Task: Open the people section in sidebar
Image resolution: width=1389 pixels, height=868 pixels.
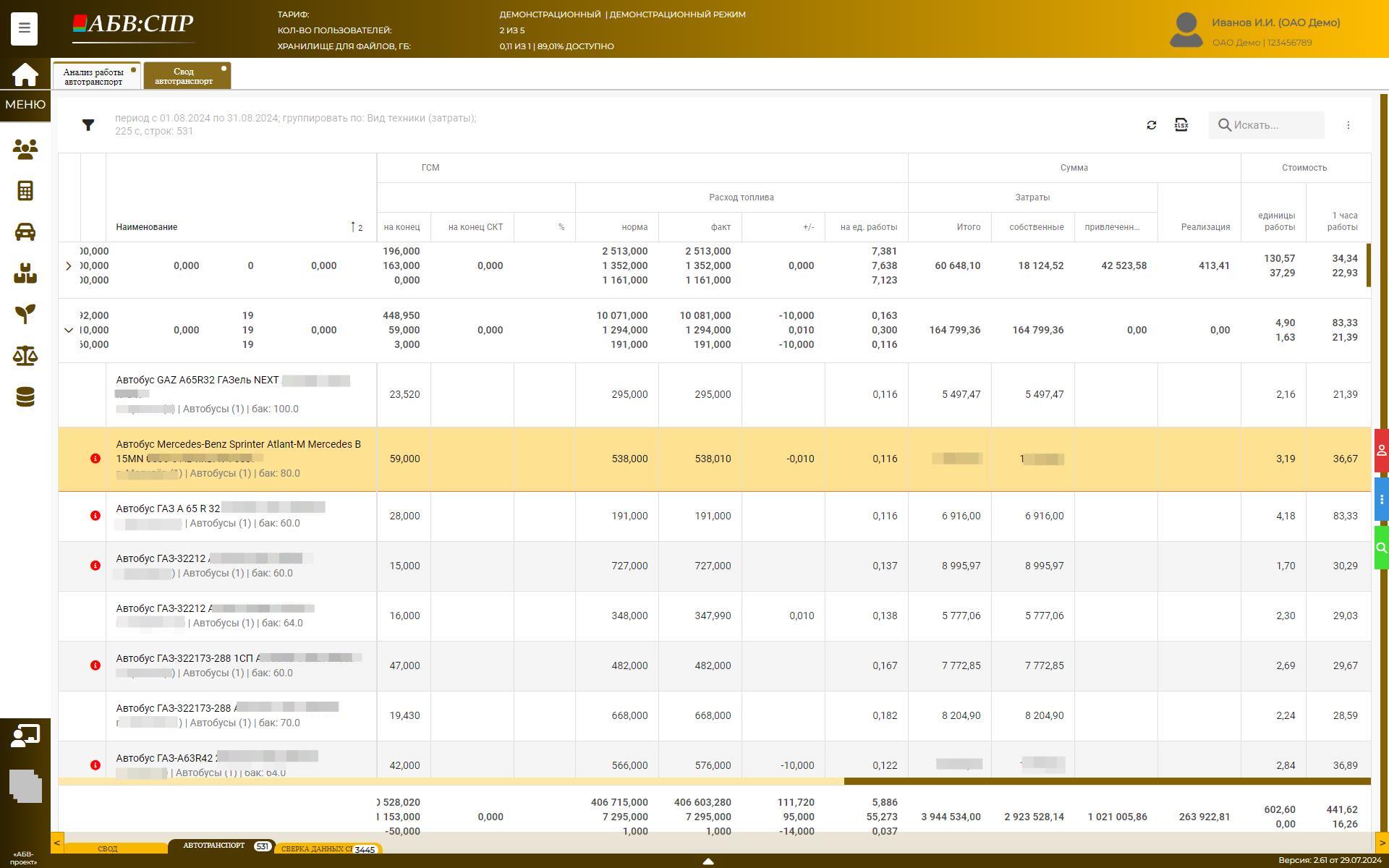Action: (25, 150)
